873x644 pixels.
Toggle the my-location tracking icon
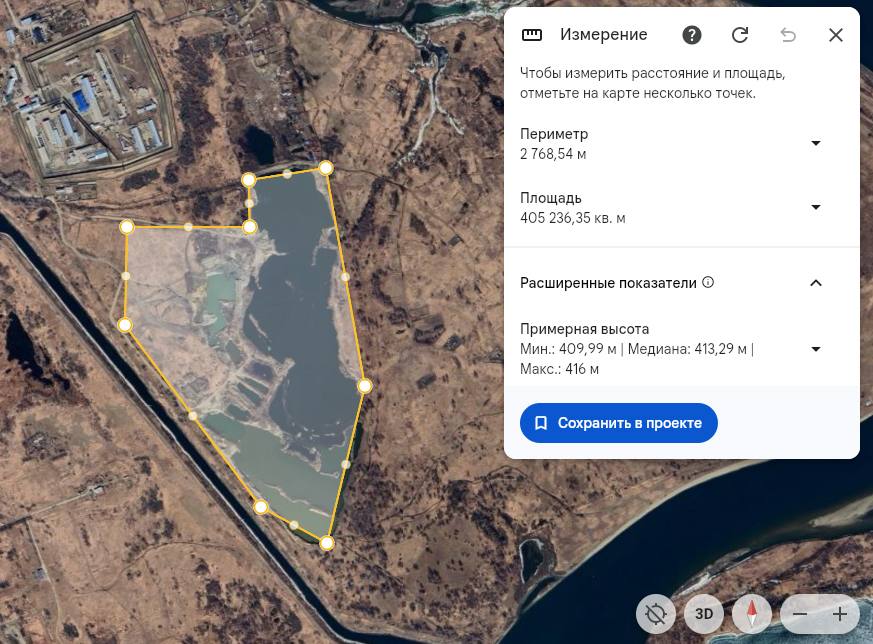coord(656,614)
